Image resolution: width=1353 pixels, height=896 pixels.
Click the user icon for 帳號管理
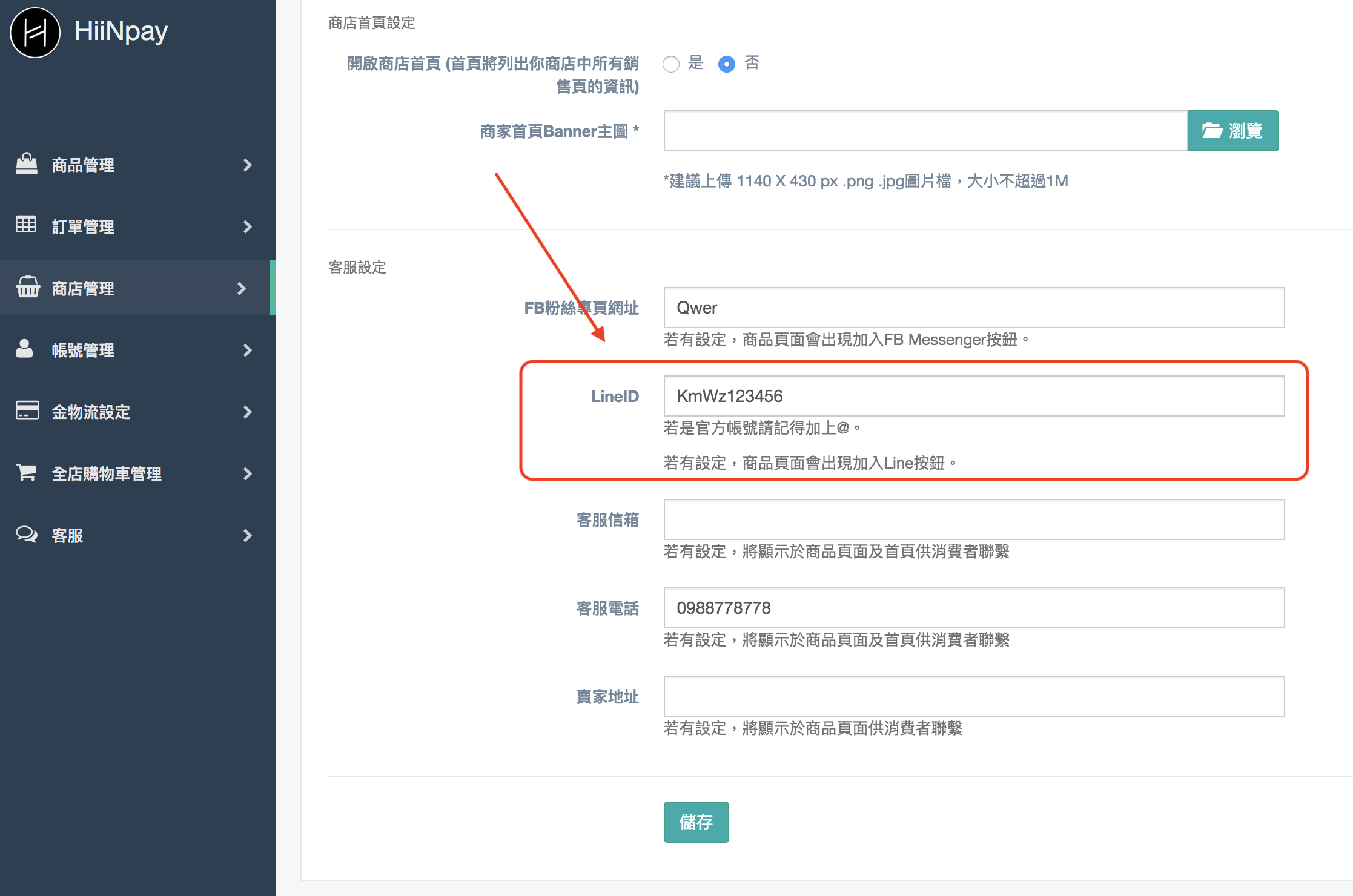click(24, 348)
